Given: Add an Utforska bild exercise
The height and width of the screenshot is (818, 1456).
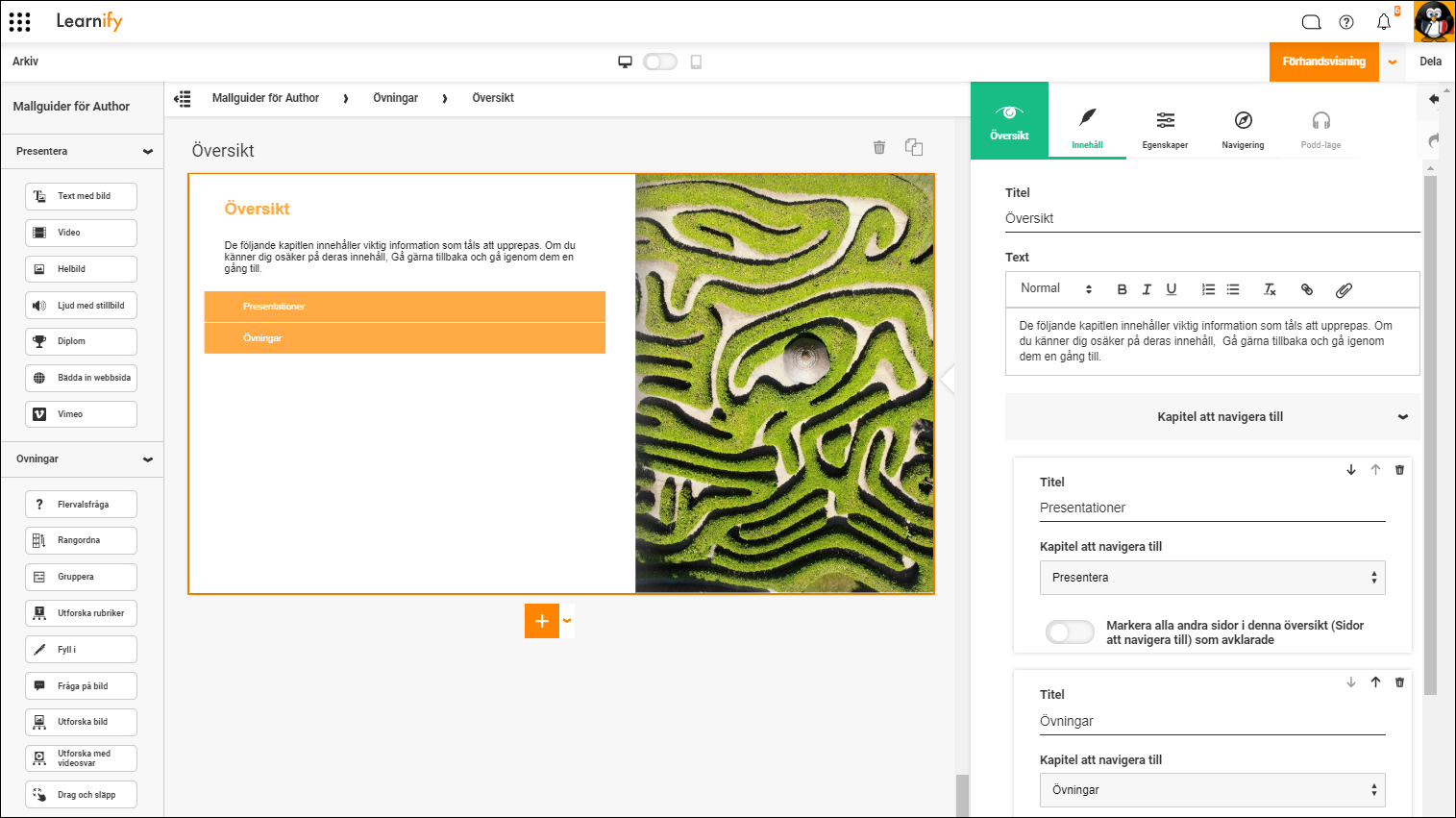Looking at the screenshot, I should tap(81, 722).
